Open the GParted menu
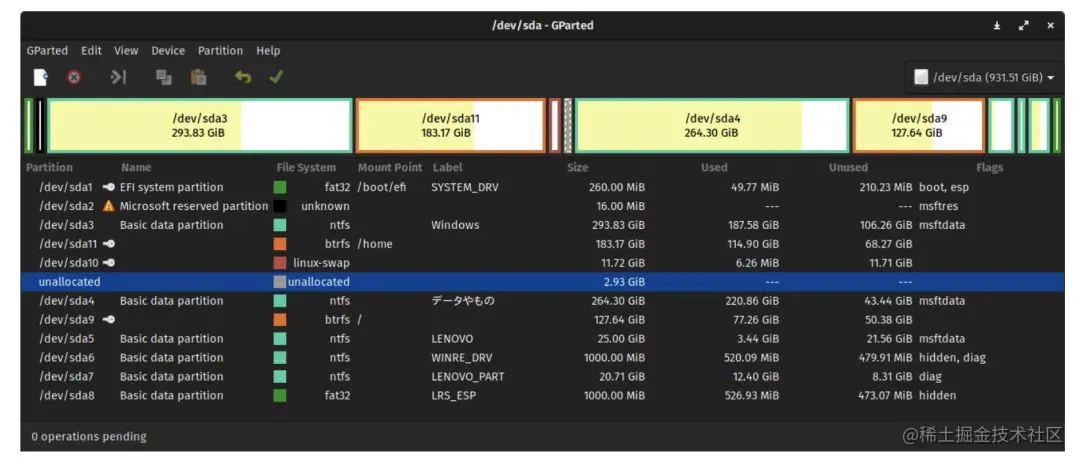 (x=47, y=51)
